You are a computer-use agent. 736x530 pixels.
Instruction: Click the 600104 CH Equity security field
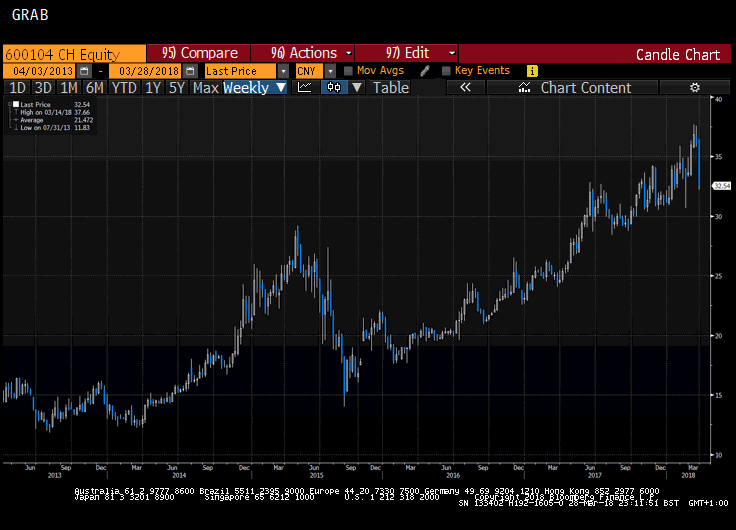(75, 54)
